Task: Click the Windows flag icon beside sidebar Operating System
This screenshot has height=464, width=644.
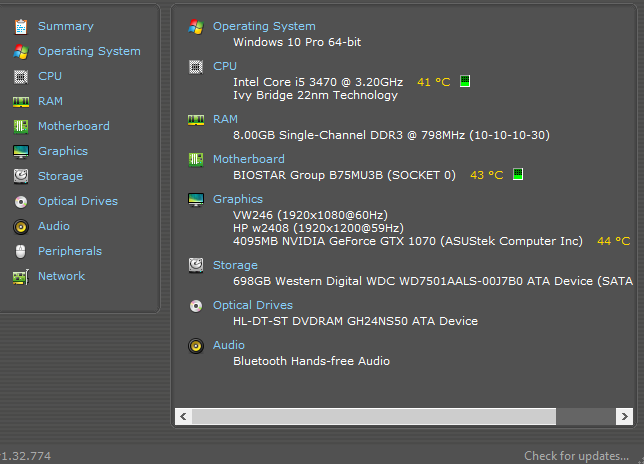Action: (x=21, y=52)
